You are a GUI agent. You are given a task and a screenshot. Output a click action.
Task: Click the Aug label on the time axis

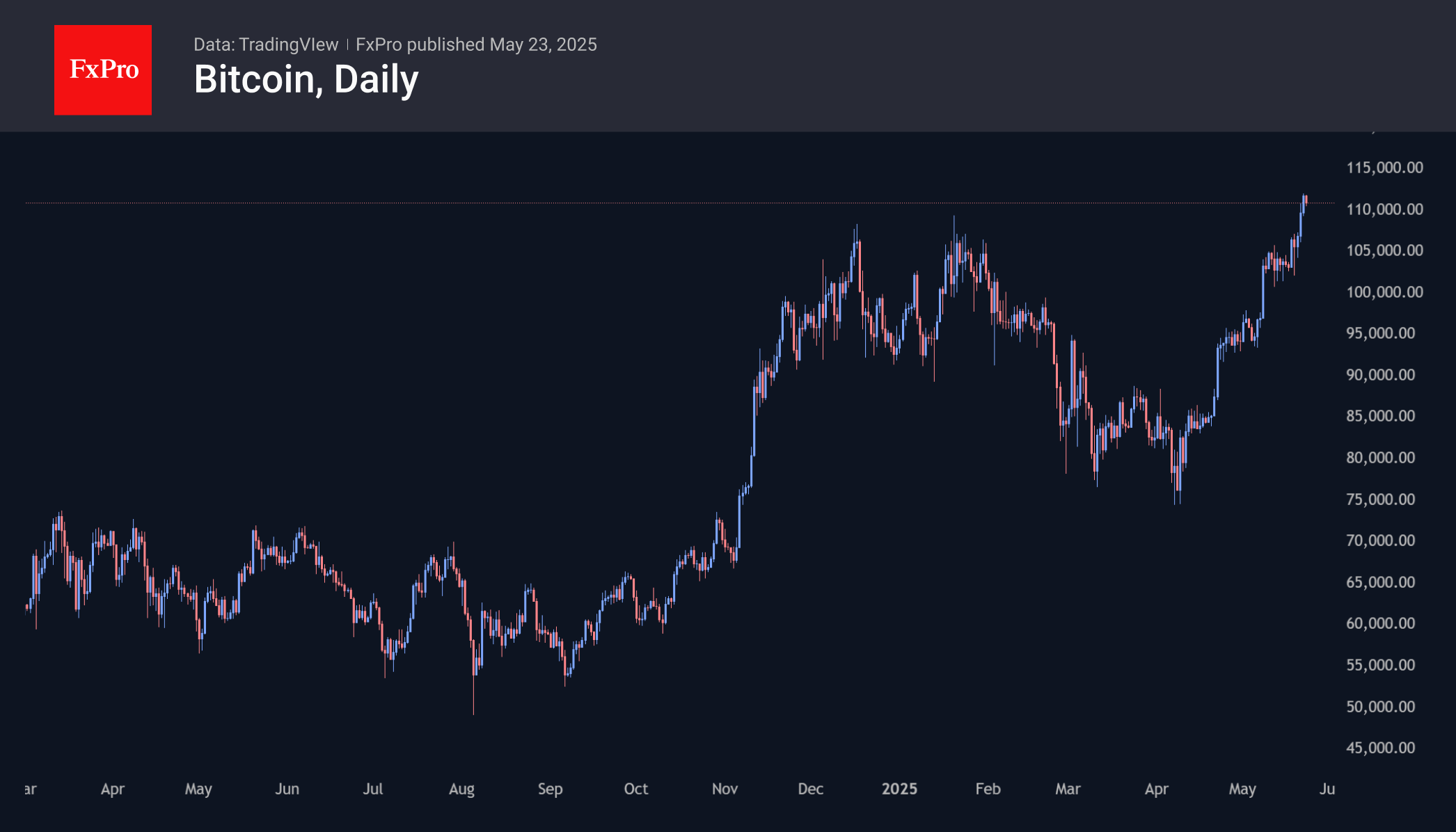pyautogui.click(x=461, y=789)
